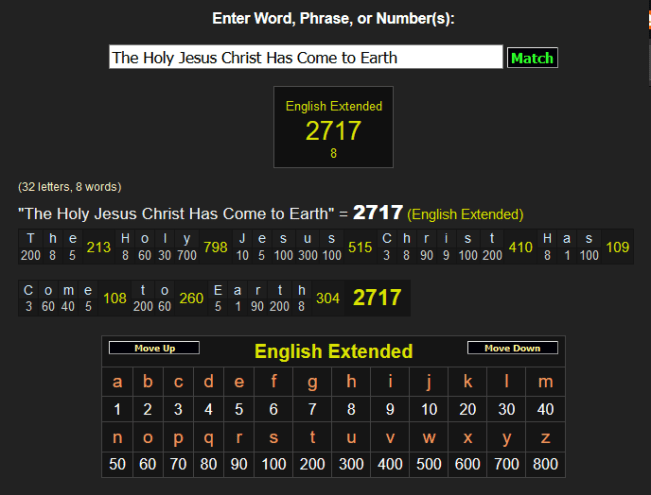Image resolution: width=651 pixels, height=495 pixels.
Task: Click the value 500 cell in chart
Action: click(429, 465)
